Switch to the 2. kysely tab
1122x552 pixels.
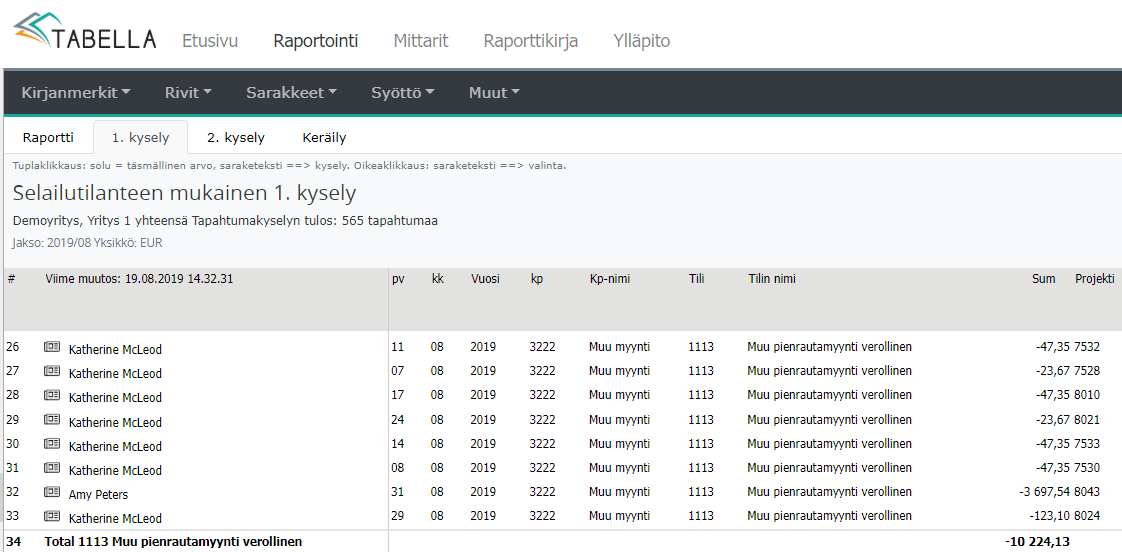click(236, 138)
